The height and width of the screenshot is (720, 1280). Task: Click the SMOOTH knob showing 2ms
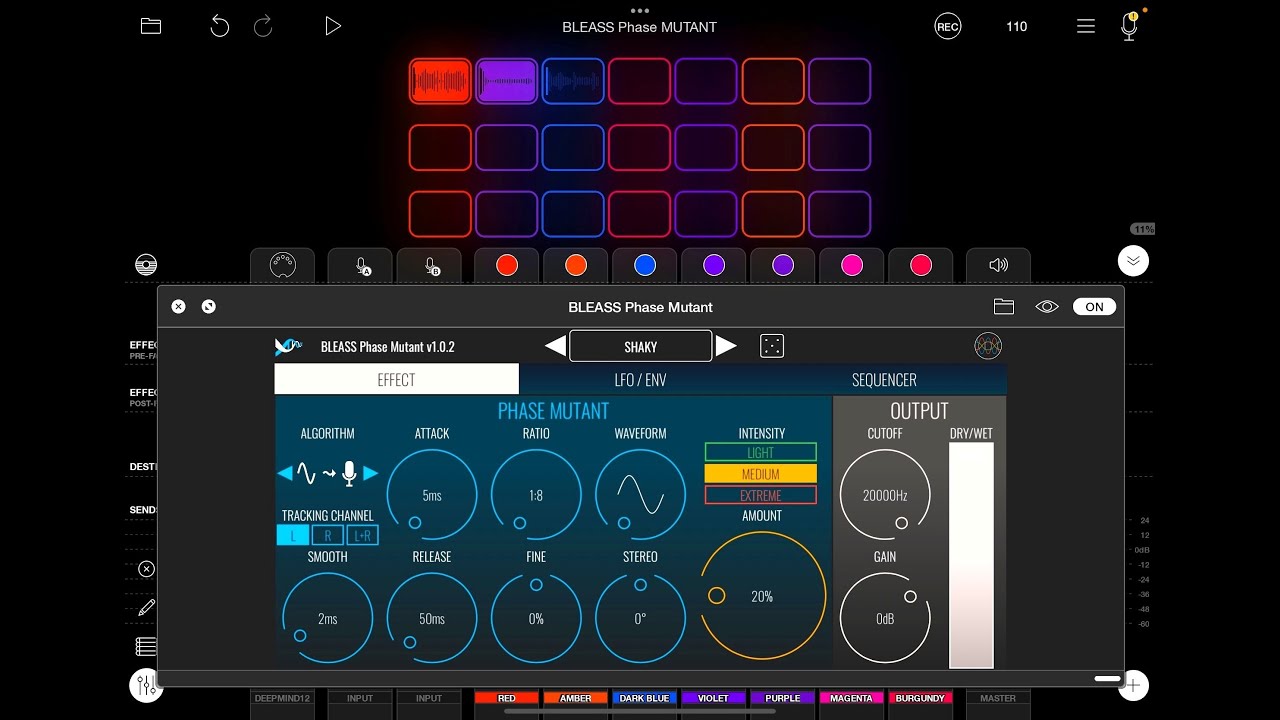pos(328,619)
